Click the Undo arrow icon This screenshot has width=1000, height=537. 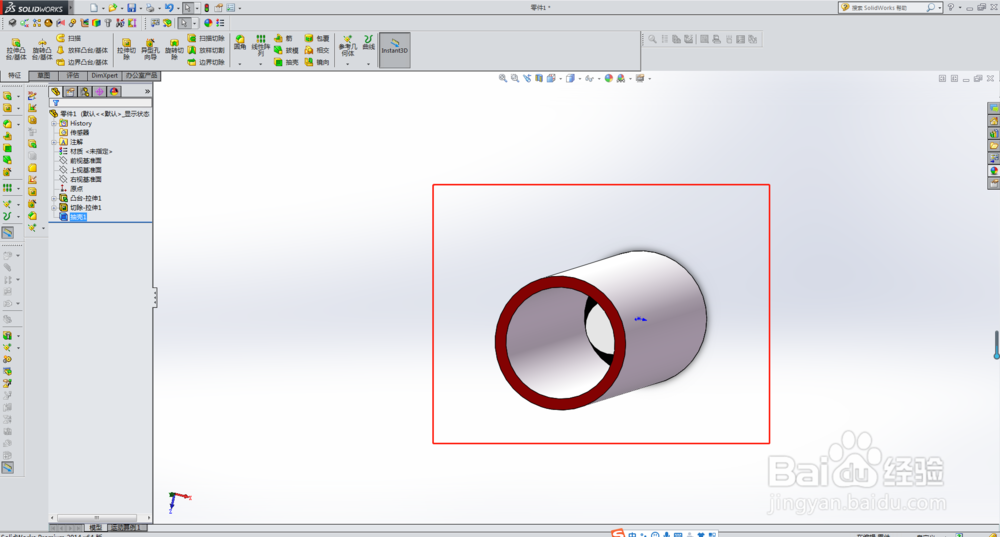coord(168,8)
